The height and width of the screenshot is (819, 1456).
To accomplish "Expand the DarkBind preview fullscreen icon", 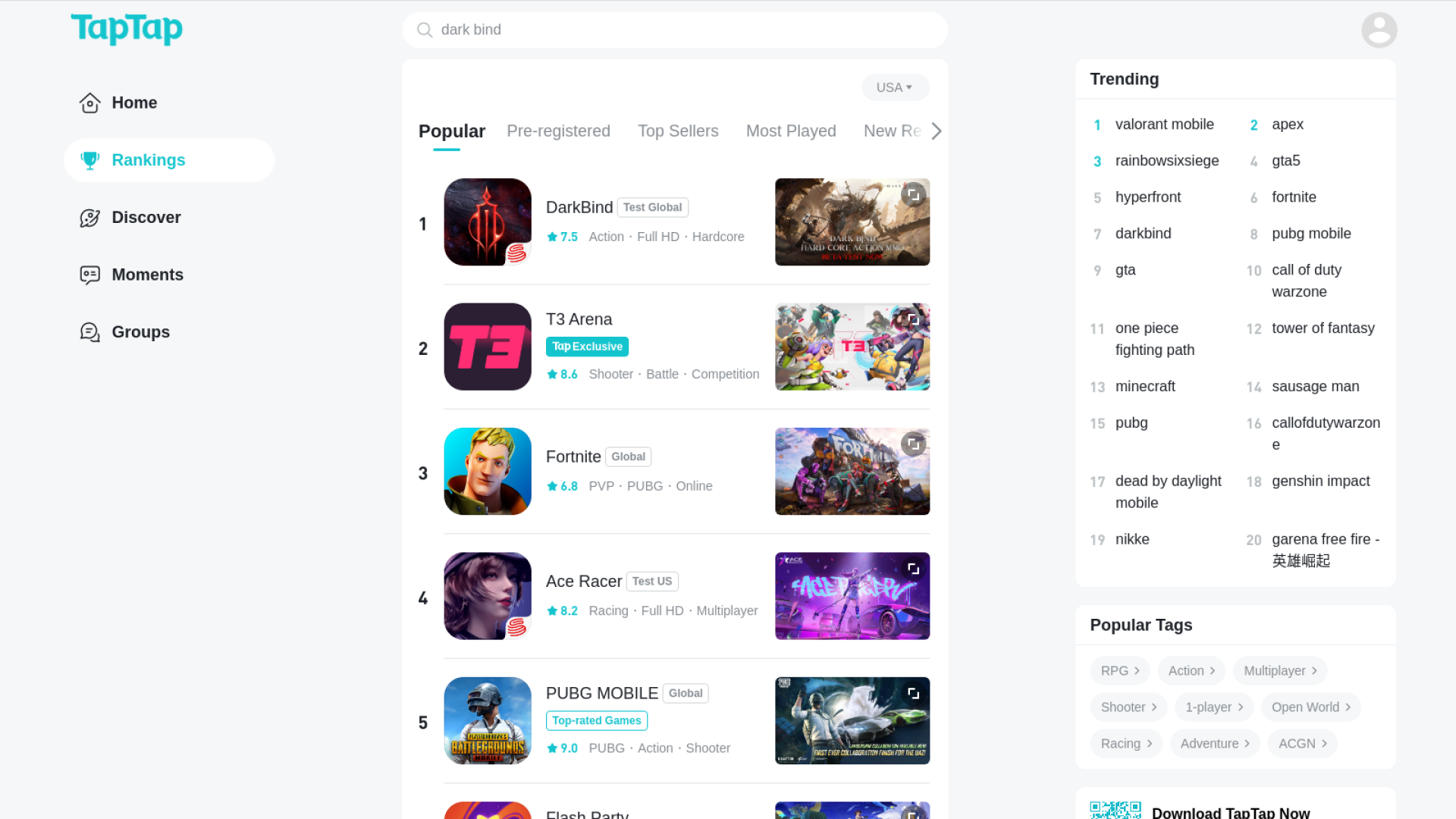I will [x=913, y=195].
